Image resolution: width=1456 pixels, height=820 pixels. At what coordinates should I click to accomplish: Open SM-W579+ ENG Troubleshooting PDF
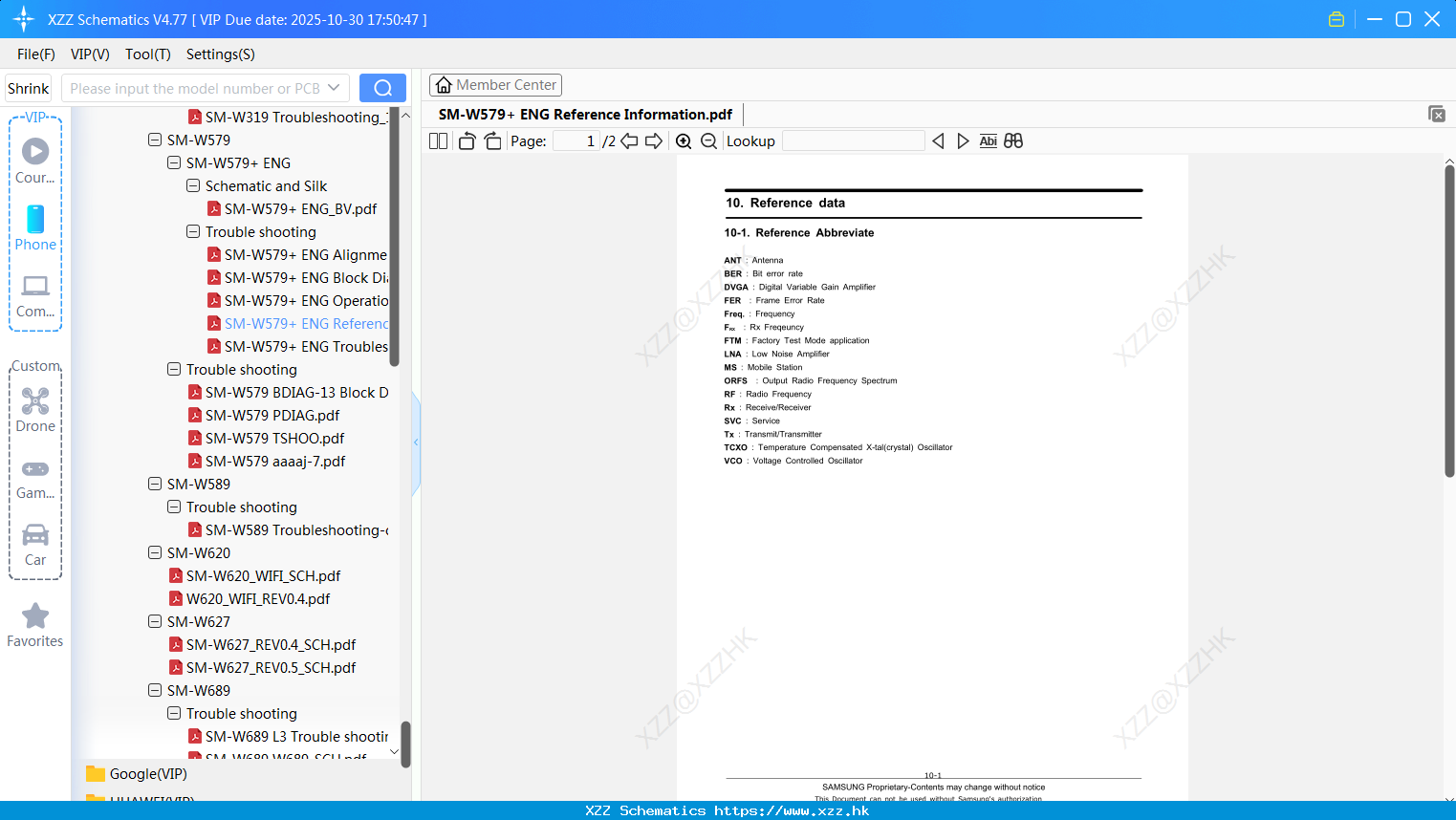pyautogui.click(x=297, y=346)
